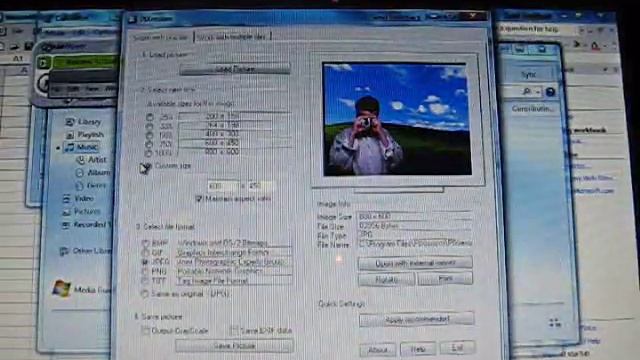This screenshot has height=360, width=640.
Task: Click the Windows logo beside Media Guide
Action: point(61,289)
